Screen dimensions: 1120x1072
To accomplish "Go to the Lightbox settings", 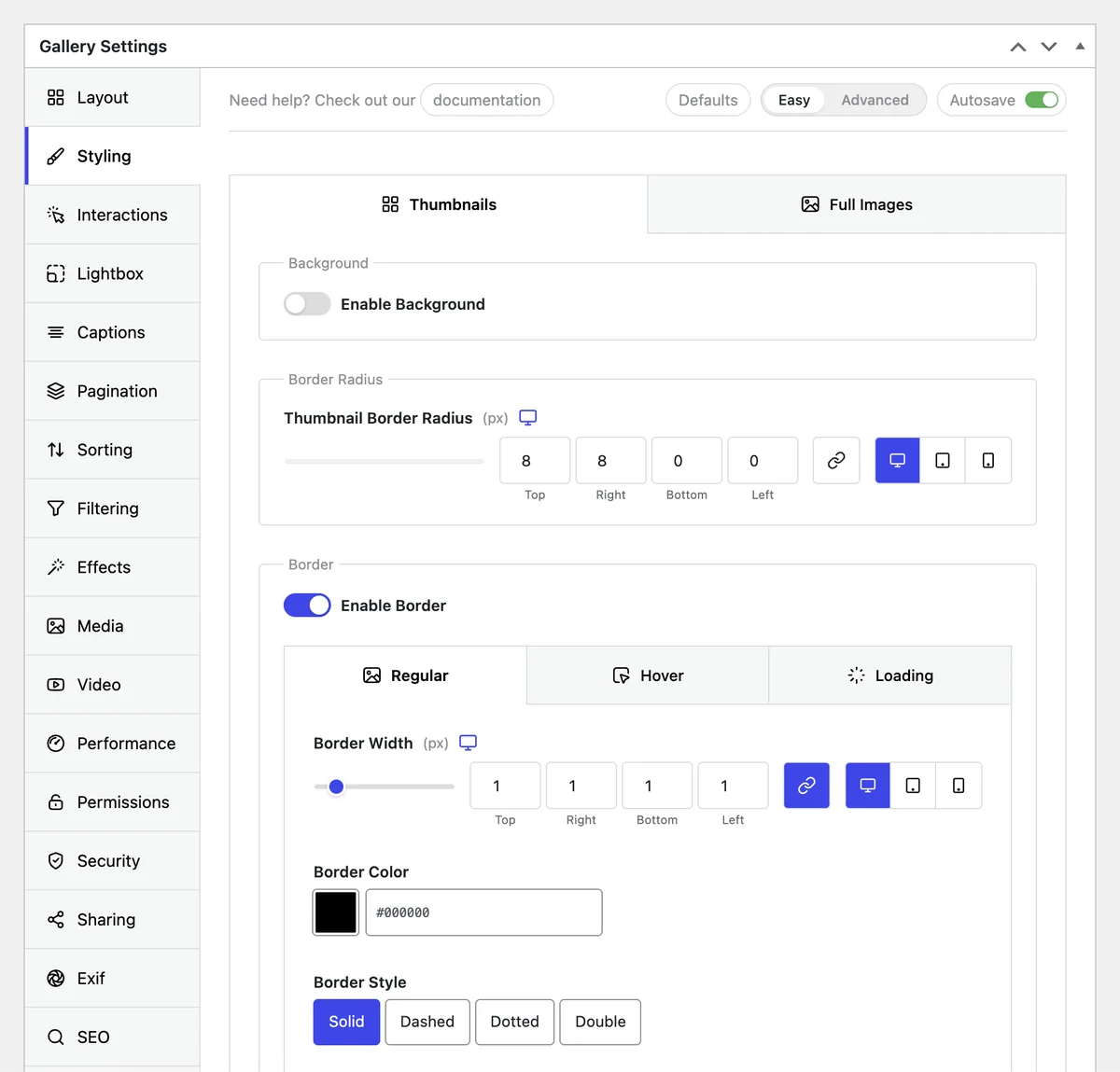I will 112,273.
